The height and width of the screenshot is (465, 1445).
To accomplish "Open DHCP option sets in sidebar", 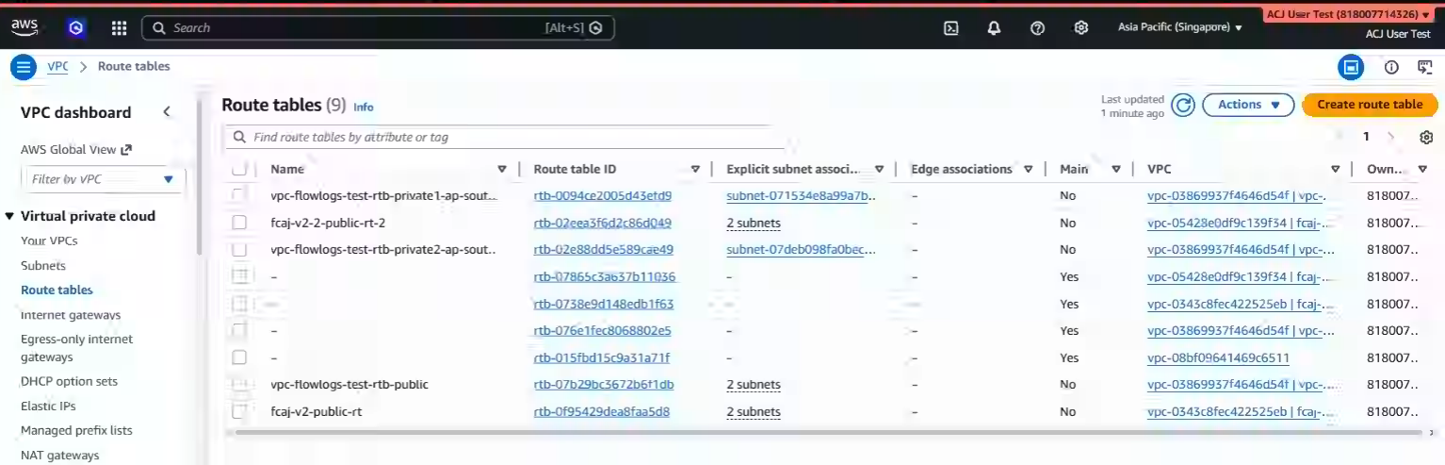I will pos(69,381).
